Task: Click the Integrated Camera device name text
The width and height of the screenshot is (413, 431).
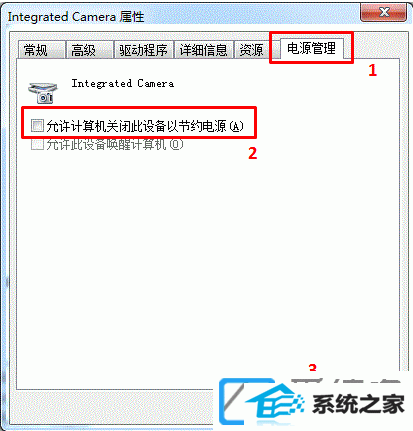Action: (123, 83)
